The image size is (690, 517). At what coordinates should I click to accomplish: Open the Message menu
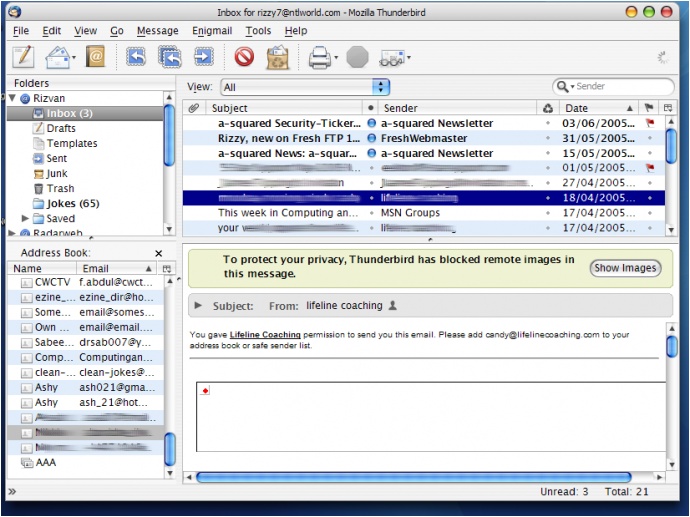click(157, 31)
